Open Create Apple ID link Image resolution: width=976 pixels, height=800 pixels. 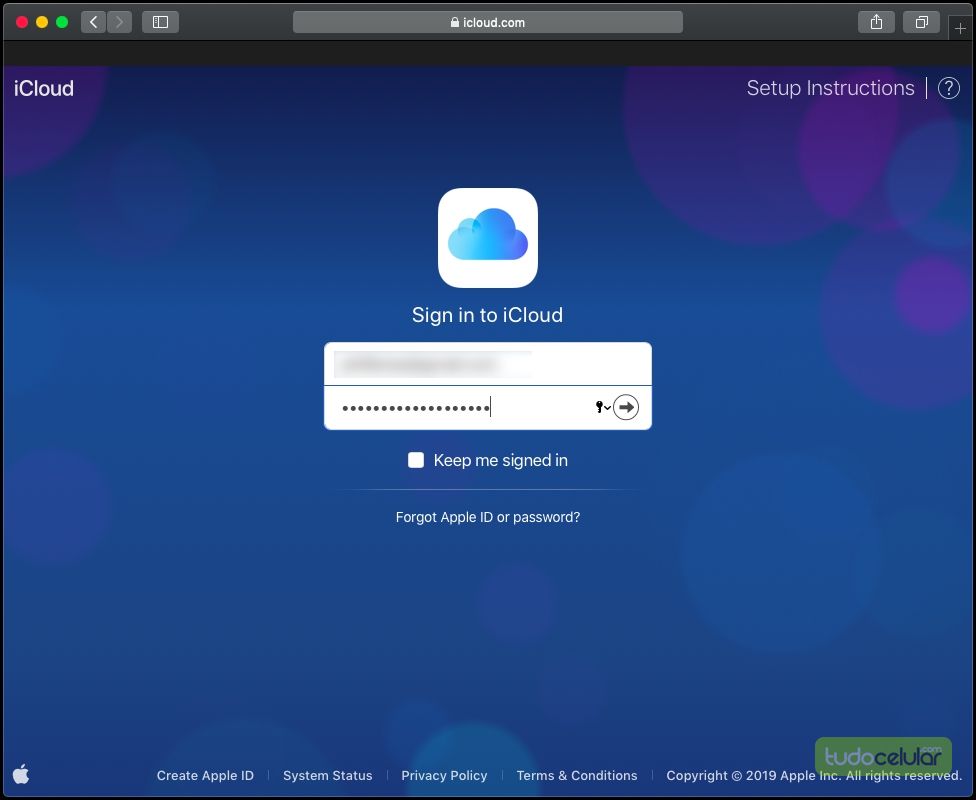pyautogui.click(x=205, y=775)
